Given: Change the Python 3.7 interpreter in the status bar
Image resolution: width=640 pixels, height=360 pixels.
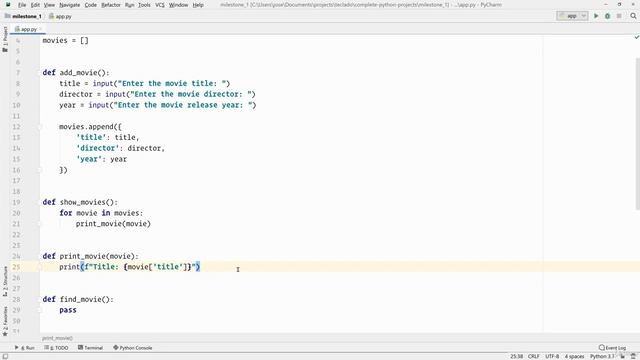Looking at the screenshot, I should click(x=602, y=356).
